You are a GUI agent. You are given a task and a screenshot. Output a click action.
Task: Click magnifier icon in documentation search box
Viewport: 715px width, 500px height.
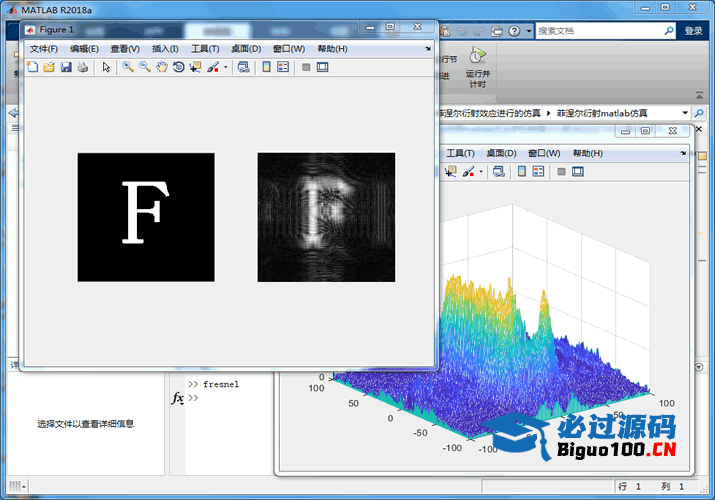668,31
